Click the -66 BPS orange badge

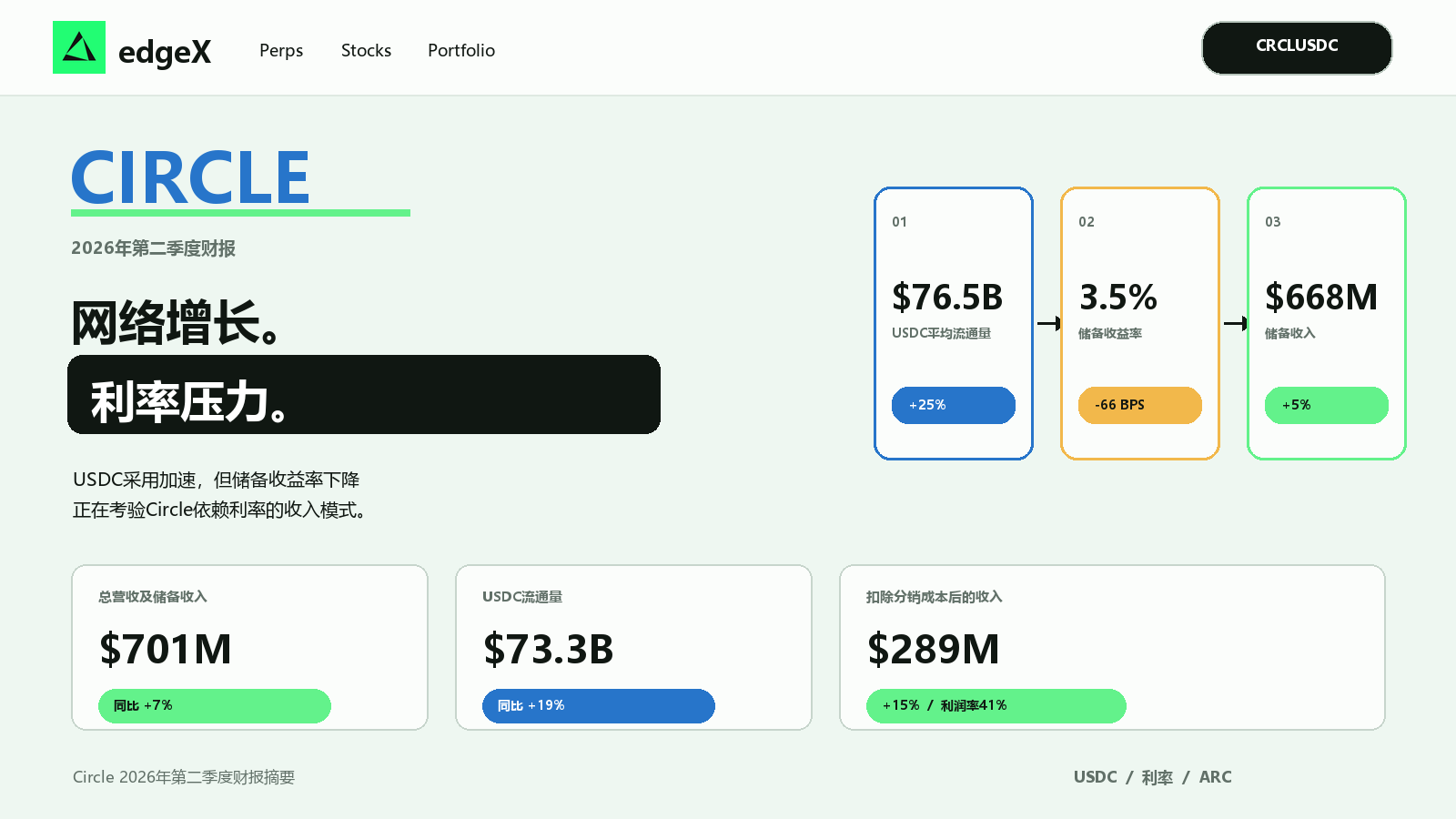[1140, 405]
